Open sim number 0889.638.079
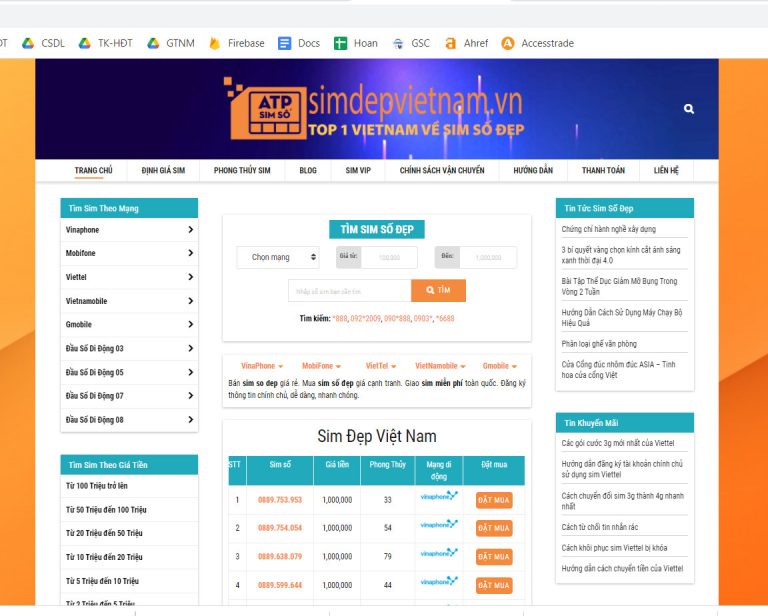This screenshot has width=768, height=616. pyautogui.click(x=280, y=557)
